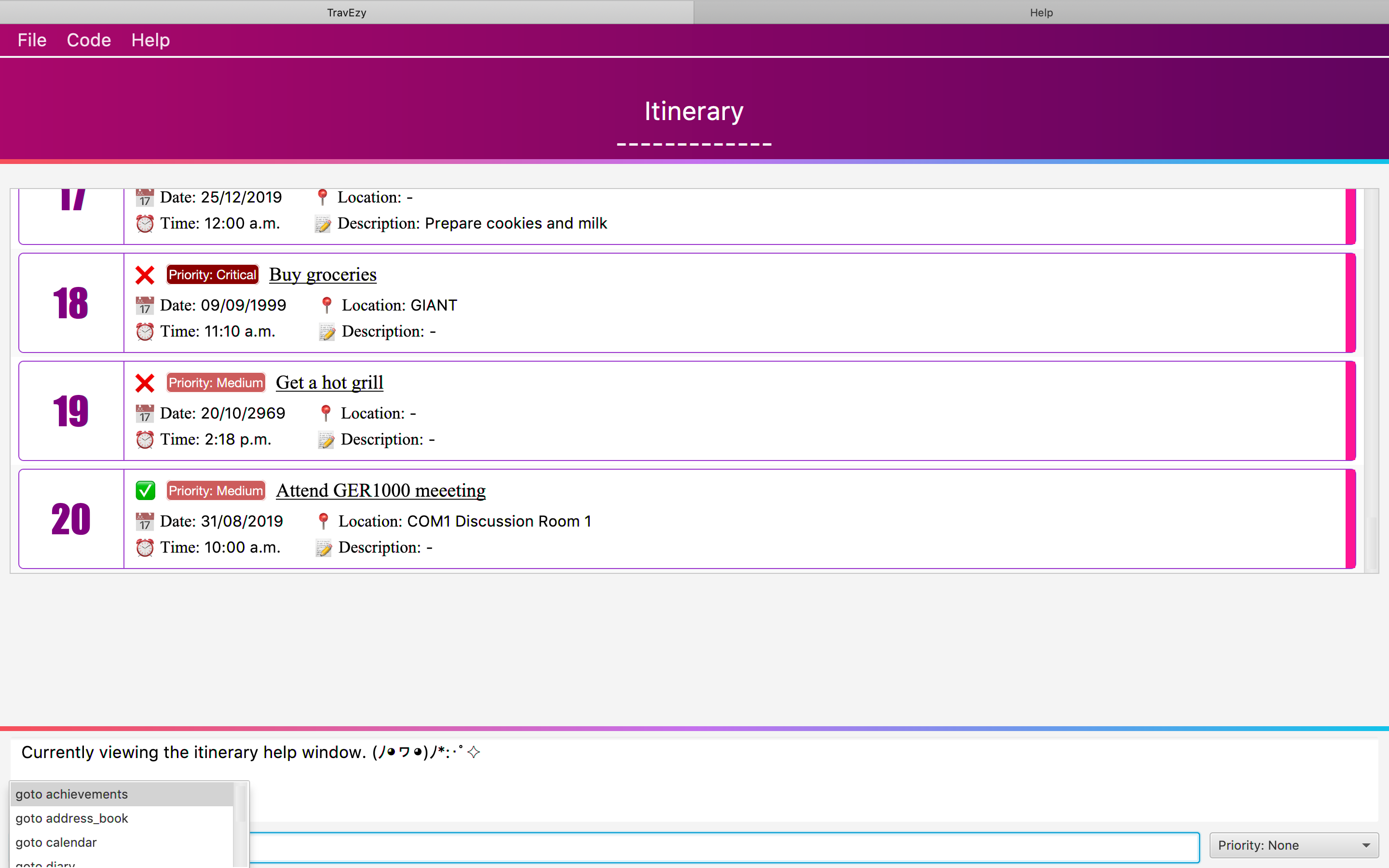Select goto achievements suggestion

coord(72,794)
